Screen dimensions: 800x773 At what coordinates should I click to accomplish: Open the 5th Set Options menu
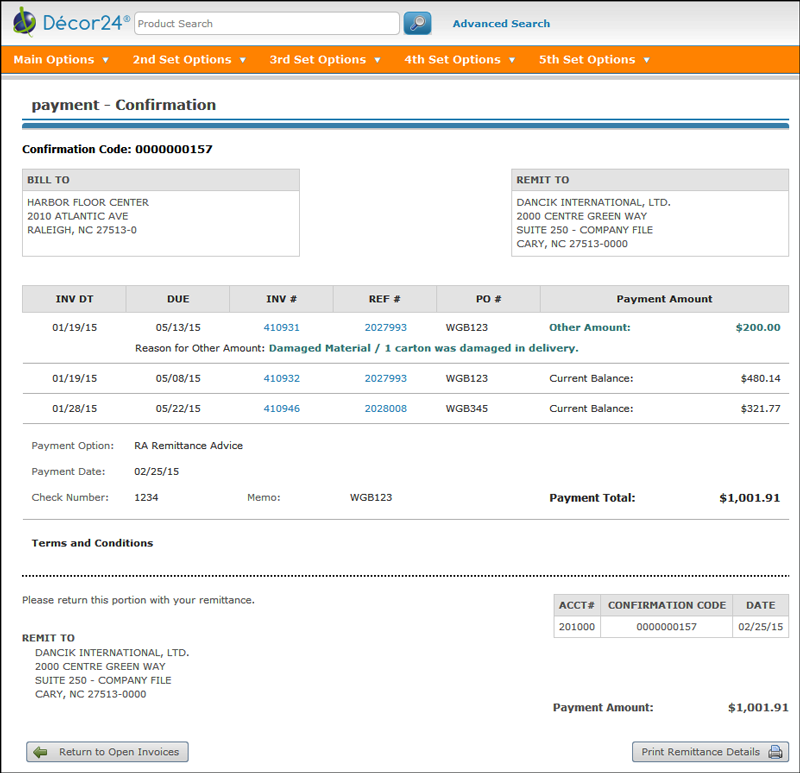[x=594, y=60]
